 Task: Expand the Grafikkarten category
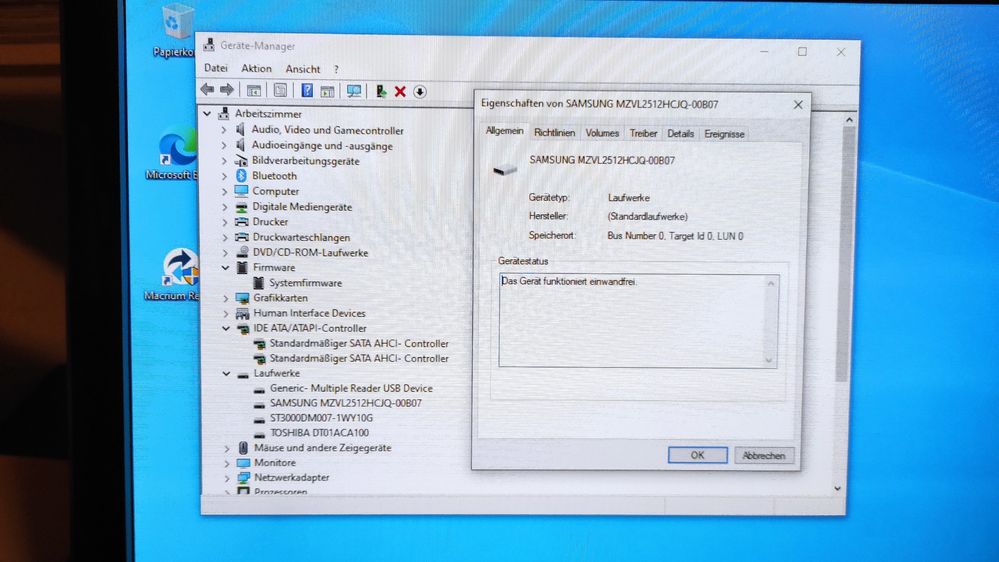pyautogui.click(x=225, y=298)
